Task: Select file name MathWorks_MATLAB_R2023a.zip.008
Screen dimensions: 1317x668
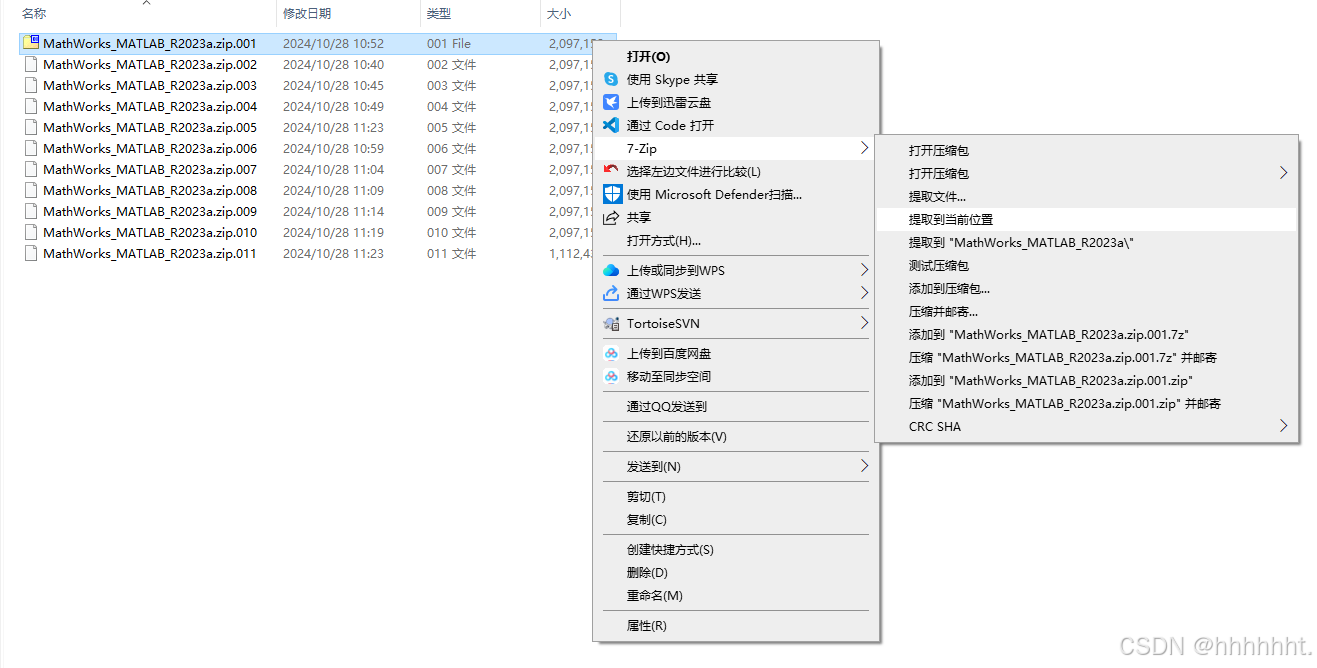Action: click(x=150, y=190)
